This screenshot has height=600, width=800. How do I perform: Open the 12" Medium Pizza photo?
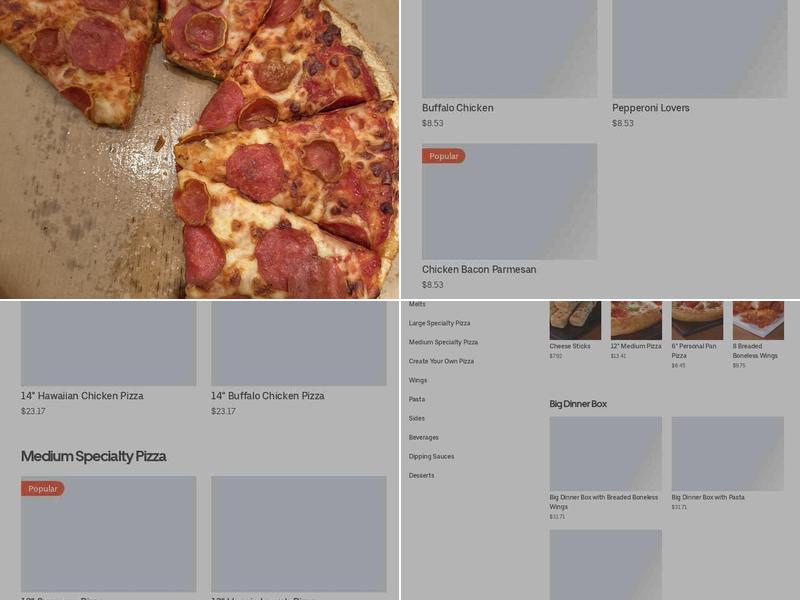click(636, 320)
